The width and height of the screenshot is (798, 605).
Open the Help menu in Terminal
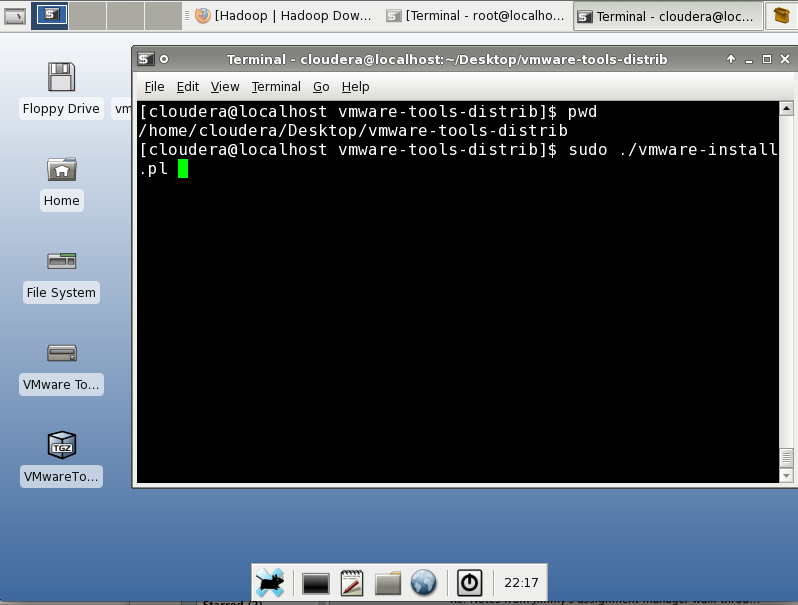coord(355,87)
